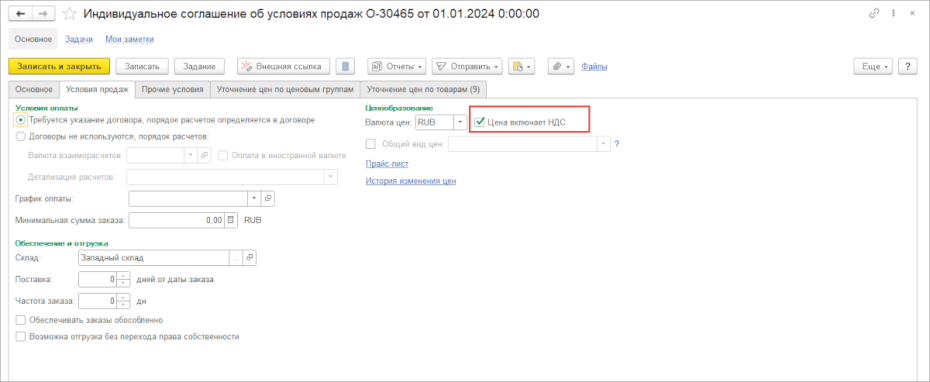Open the Файлы link

click(594, 66)
